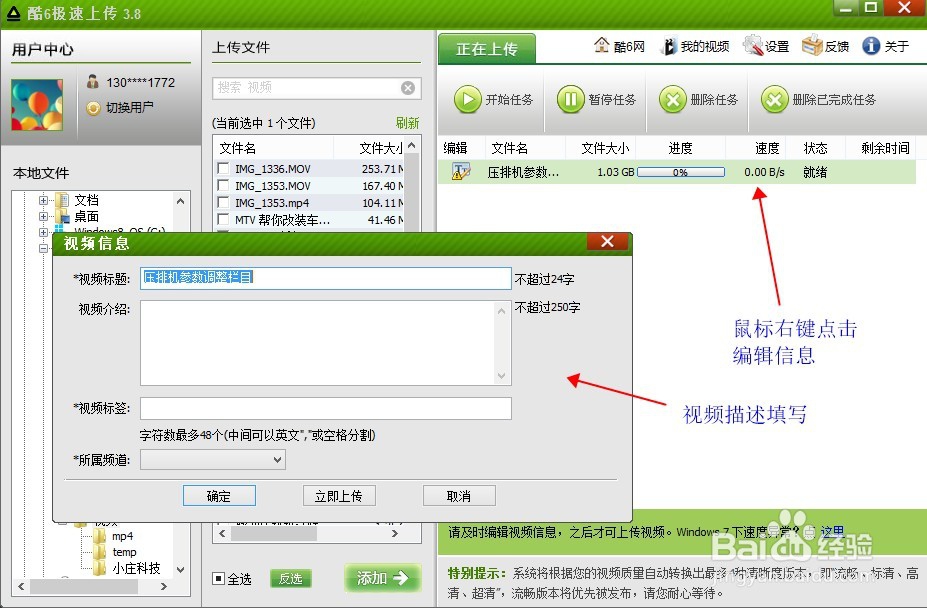927x608 pixels.
Task: Click left arrow of file list horizontal scrollbar
Action: coord(222,533)
